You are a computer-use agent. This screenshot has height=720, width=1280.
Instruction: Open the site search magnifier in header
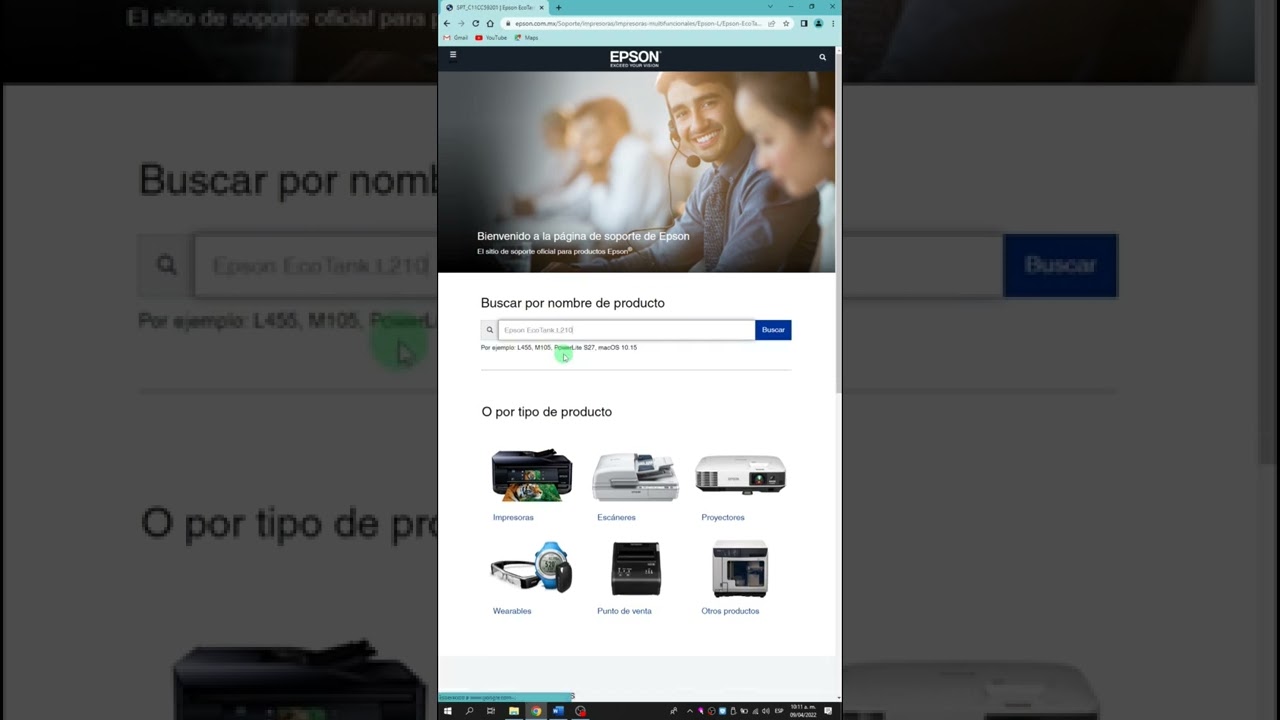tap(823, 57)
